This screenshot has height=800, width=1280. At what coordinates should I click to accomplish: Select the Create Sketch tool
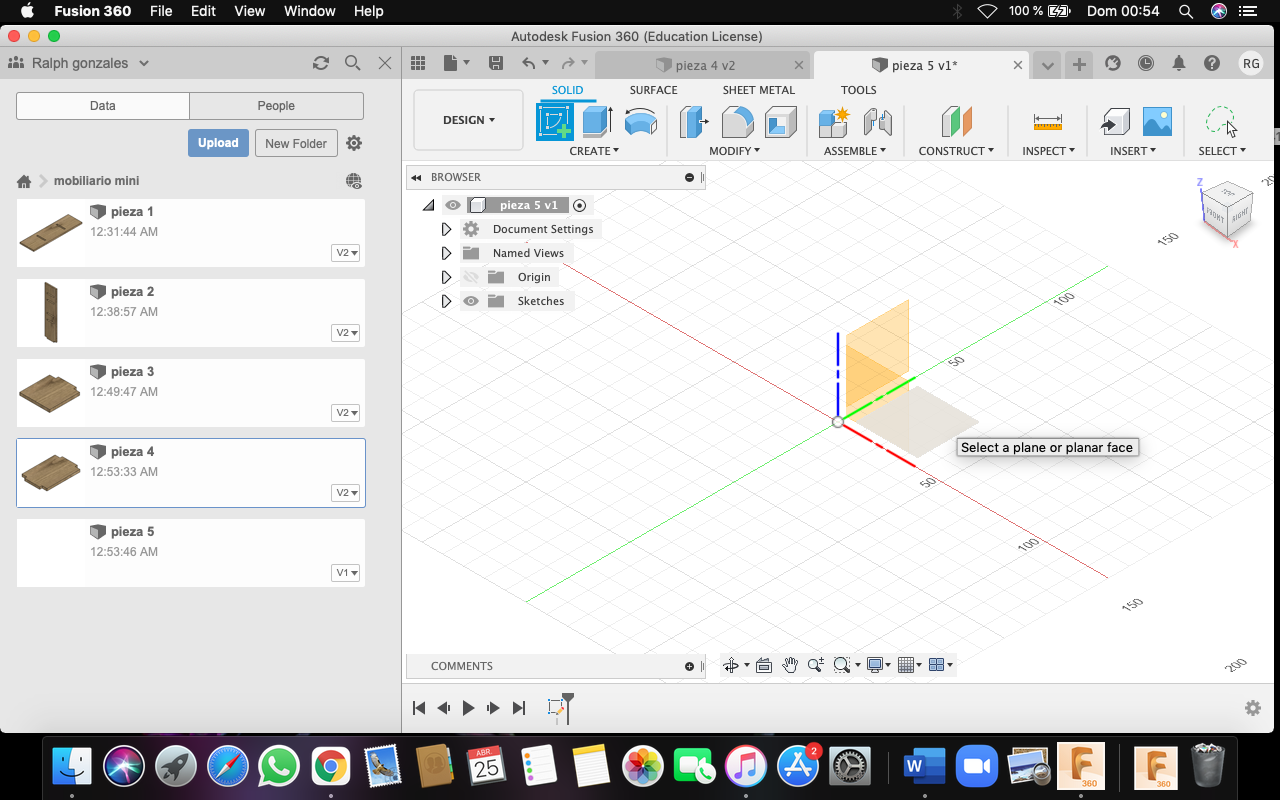click(x=555, y=122)
